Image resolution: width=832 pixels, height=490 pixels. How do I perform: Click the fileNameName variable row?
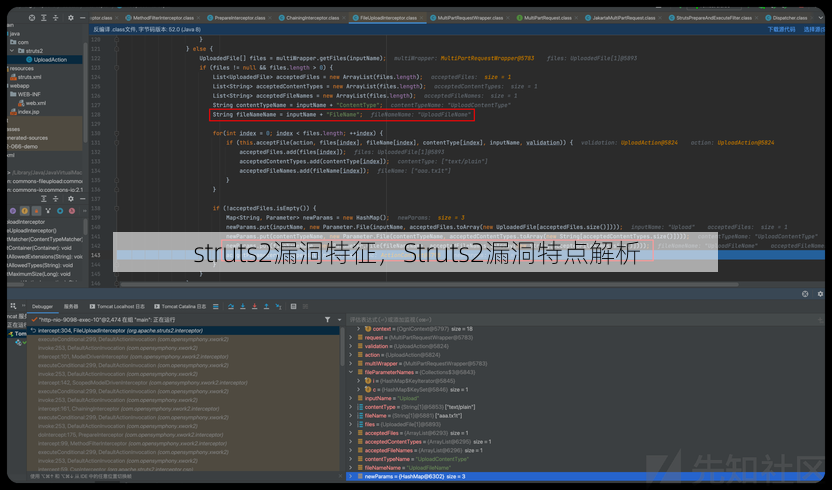[586, 468]
